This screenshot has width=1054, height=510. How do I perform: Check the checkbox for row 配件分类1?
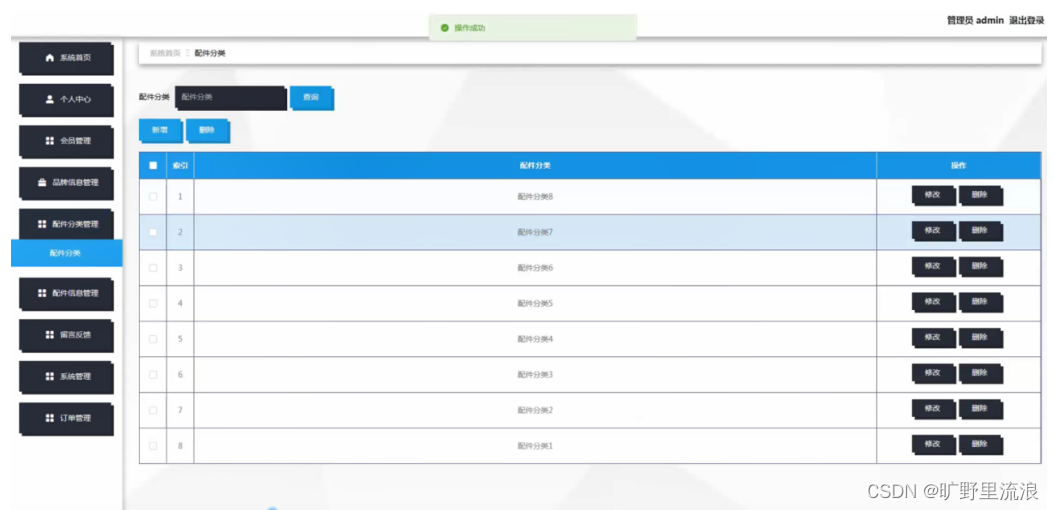click(x=153, y=446)
